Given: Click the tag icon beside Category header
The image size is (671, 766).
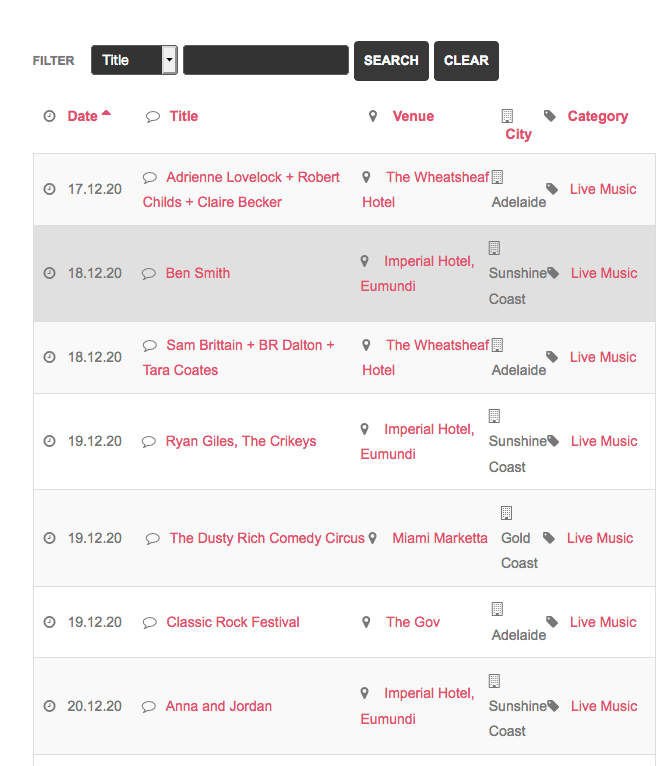Looking at the screenshot, I should [550, 116].
